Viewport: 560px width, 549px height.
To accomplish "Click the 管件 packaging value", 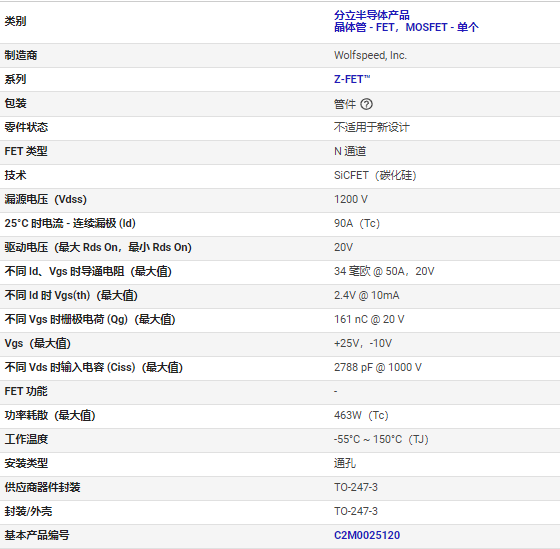I will click(x=345, y=104).
